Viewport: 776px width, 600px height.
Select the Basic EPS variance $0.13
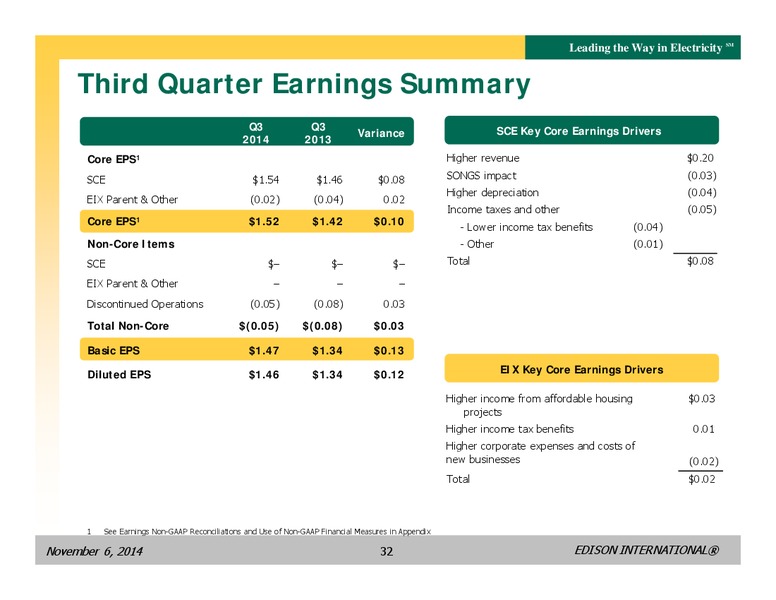389,350
